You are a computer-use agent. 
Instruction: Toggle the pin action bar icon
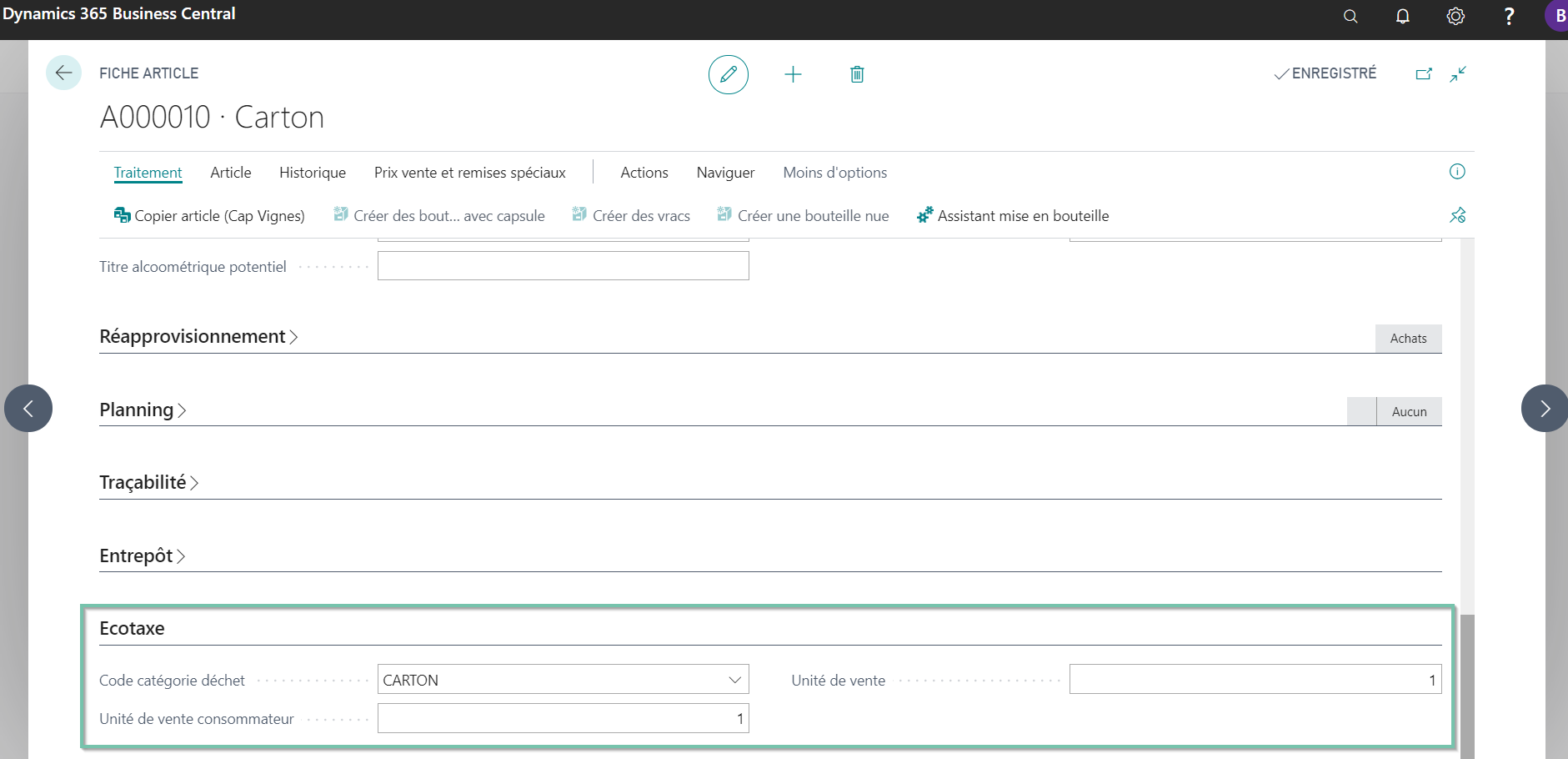click(x=1457, y=215)
